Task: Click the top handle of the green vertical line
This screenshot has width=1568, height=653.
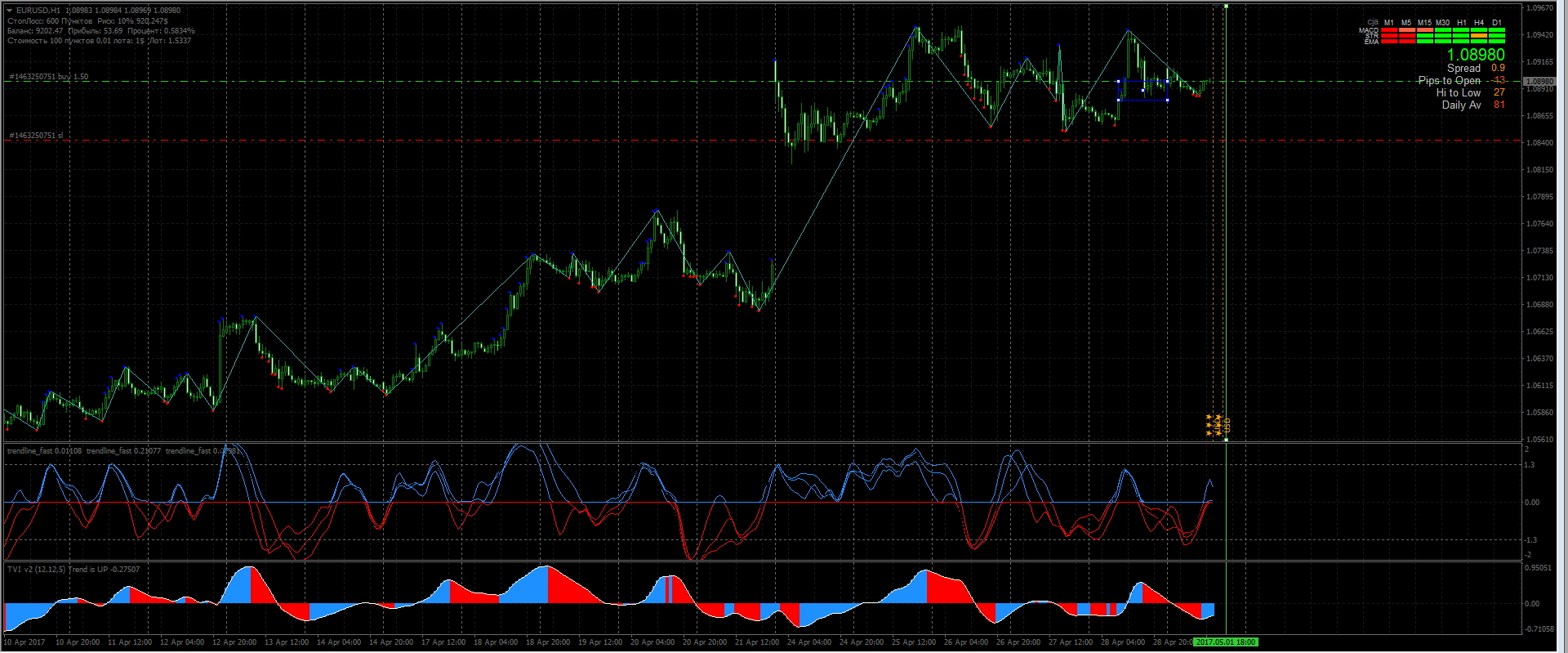Action: pyautogui.click(x=1226, y=7)
